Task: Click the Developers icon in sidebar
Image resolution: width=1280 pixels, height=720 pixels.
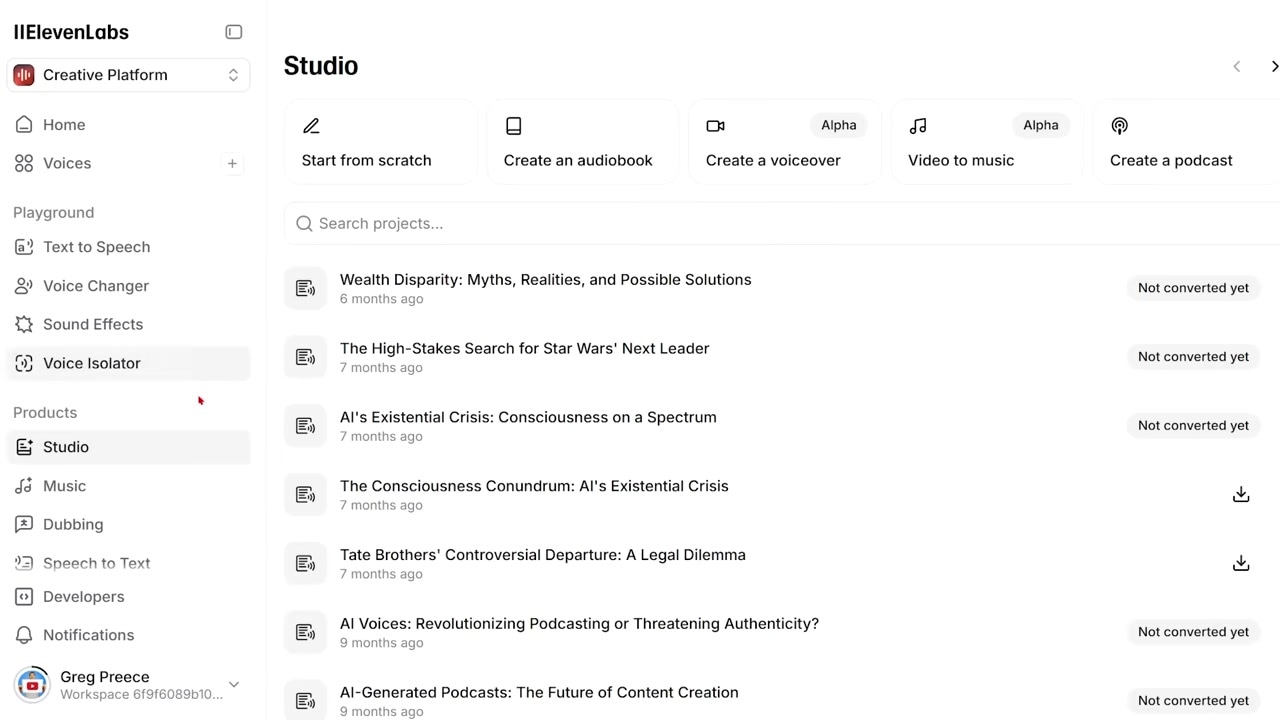Action: (24, 597)
